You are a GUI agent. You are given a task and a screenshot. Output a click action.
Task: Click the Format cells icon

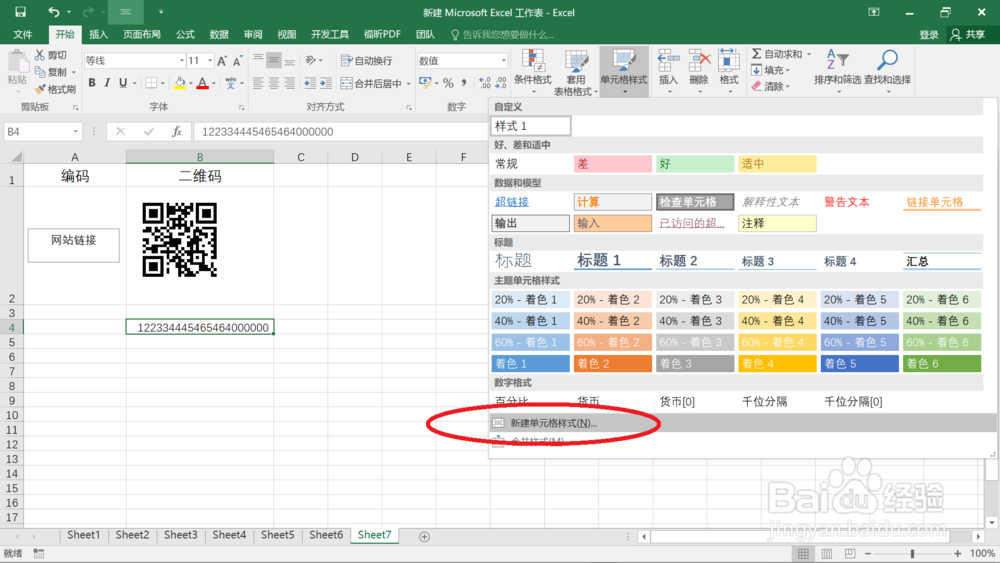tap(728, 61)
